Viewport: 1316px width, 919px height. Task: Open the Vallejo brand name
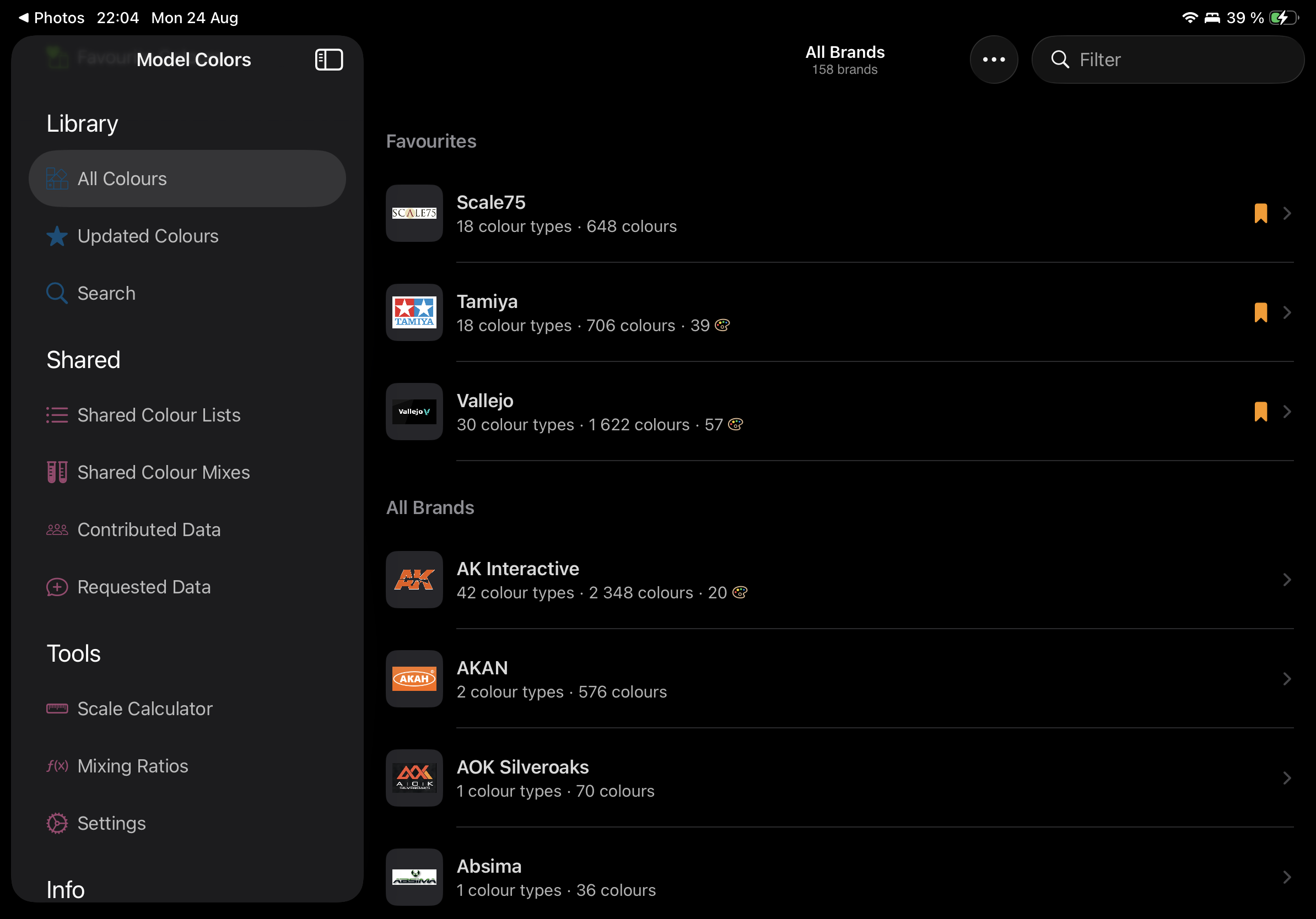tap(485, 401)
